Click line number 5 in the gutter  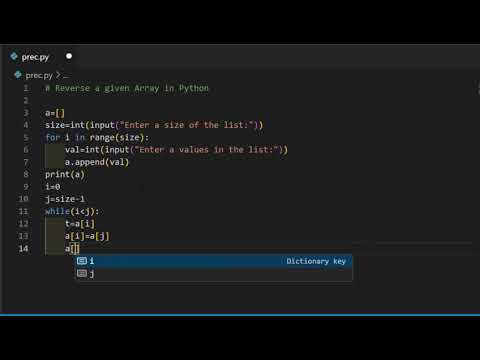tap(26, 137)
